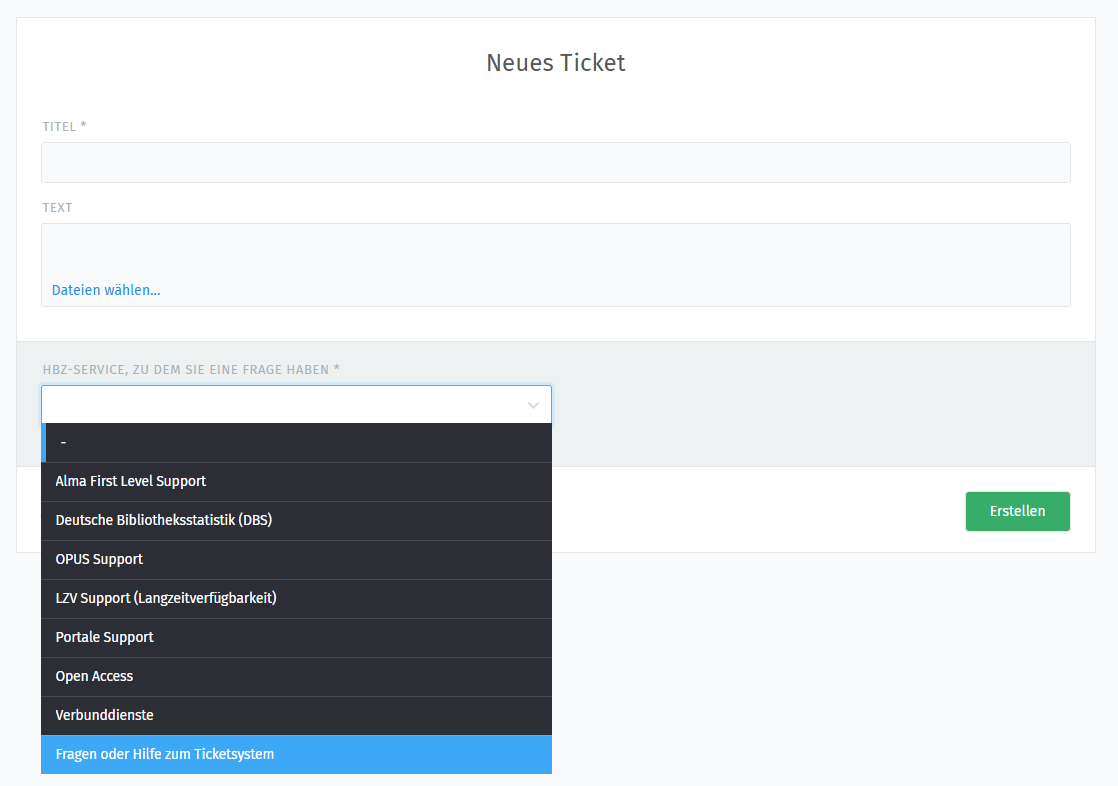Image resolution: width=1118 pixels, height=786 pixels.
Task: Open the 'Dateien wählen...' file link
Action: (106, 290)
